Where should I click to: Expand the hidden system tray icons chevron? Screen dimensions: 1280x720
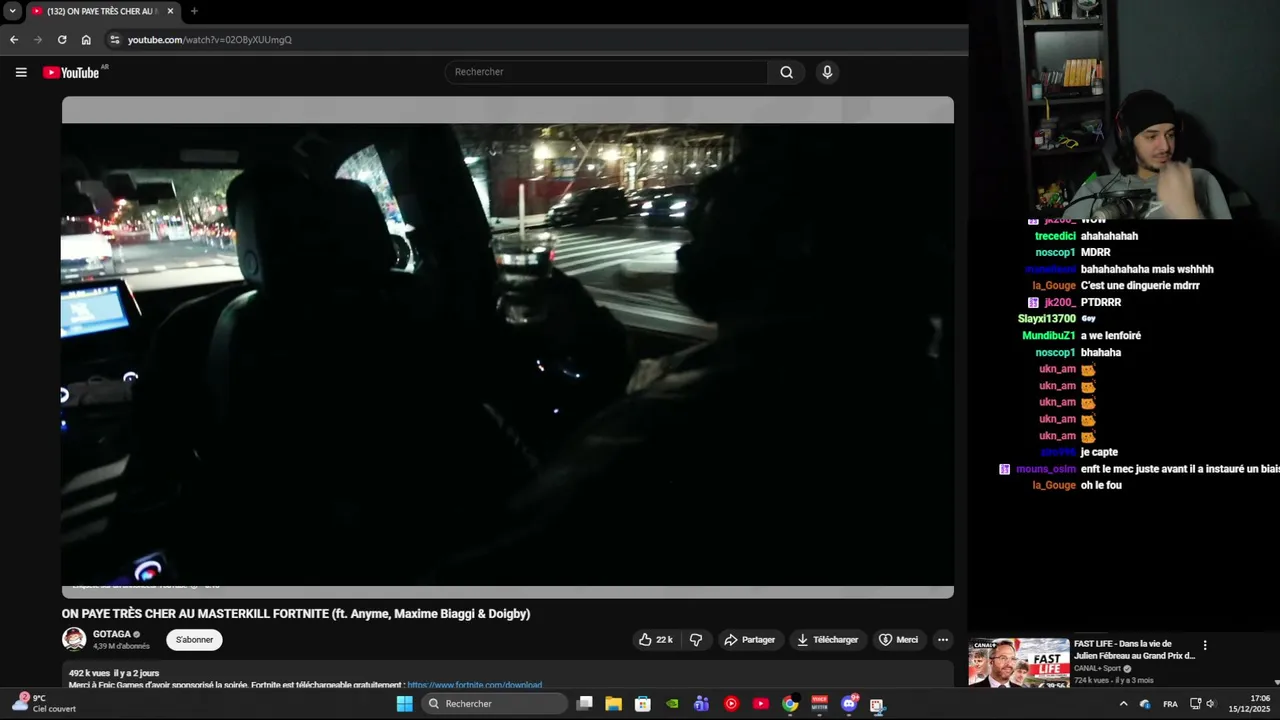[x=1123, y=704]
